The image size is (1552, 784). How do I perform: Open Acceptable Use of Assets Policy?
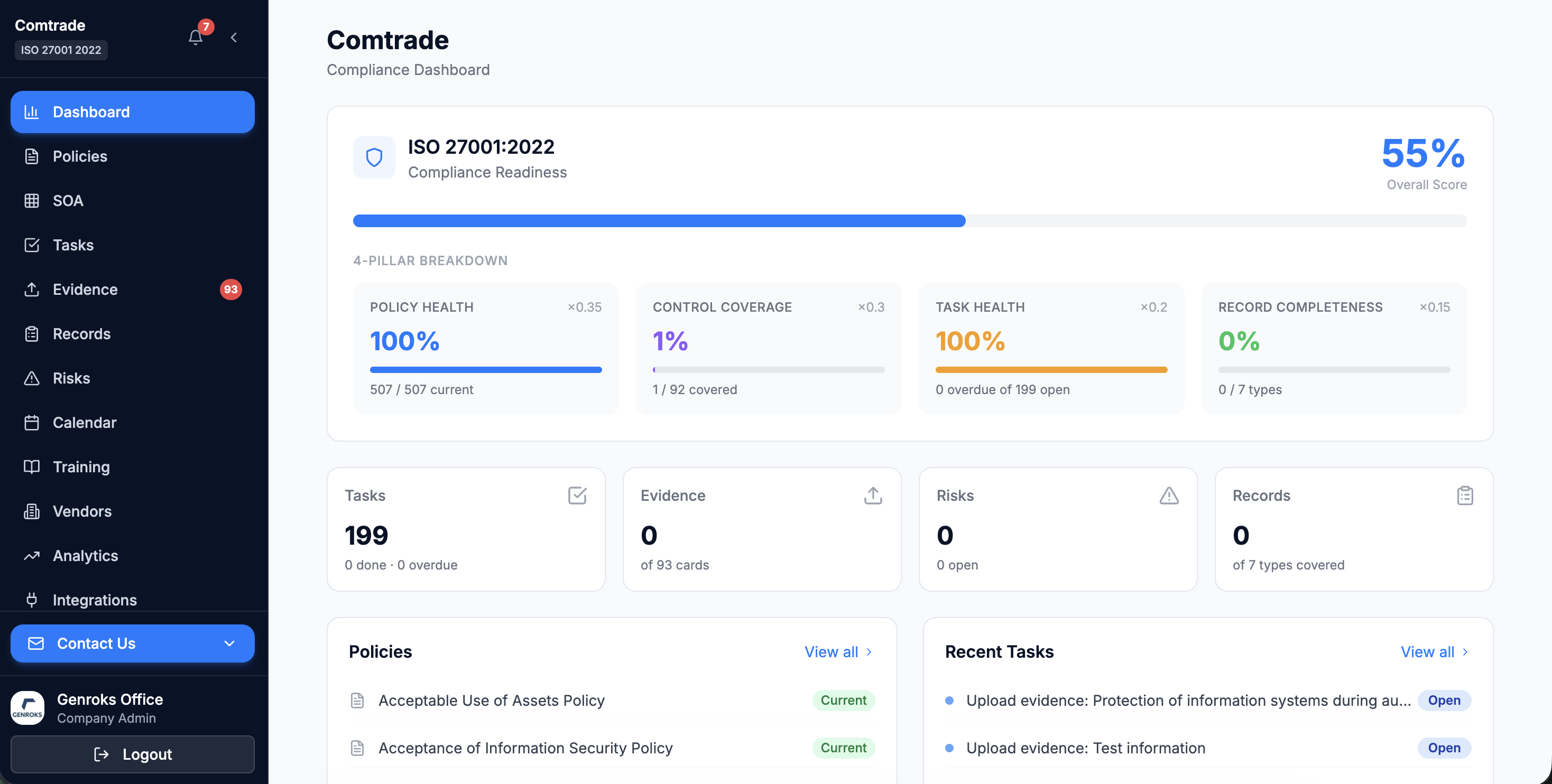[491, 701]
